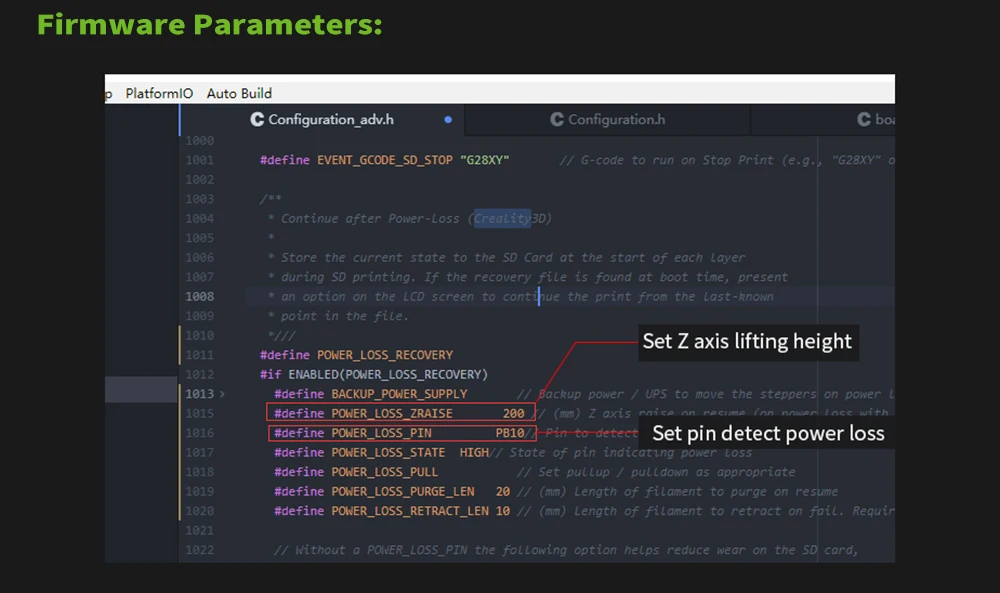Click the unsaved dot on Configuration_adv.h tab
Image resolution: width=1000 pixels, height=593 pixels.
tap(448, 120)
